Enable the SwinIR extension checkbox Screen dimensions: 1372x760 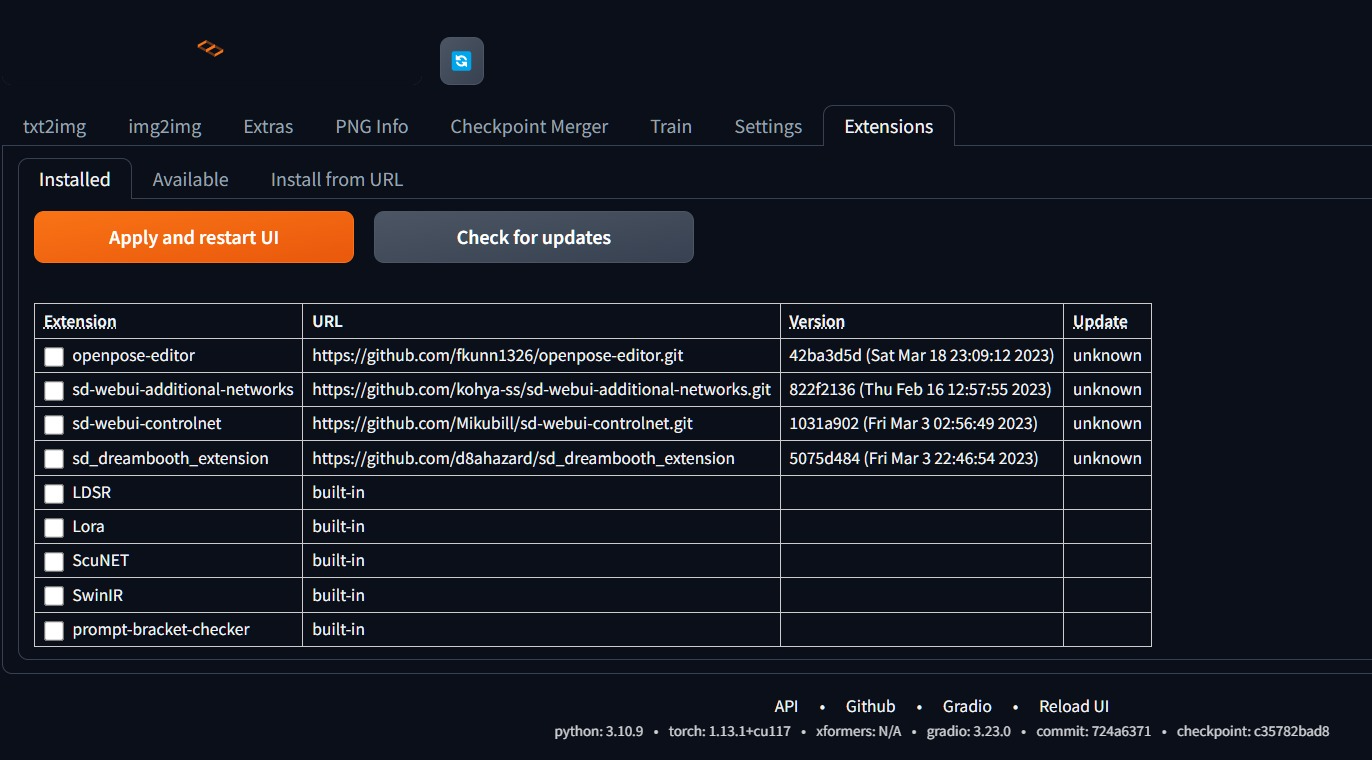pos(53,595)
